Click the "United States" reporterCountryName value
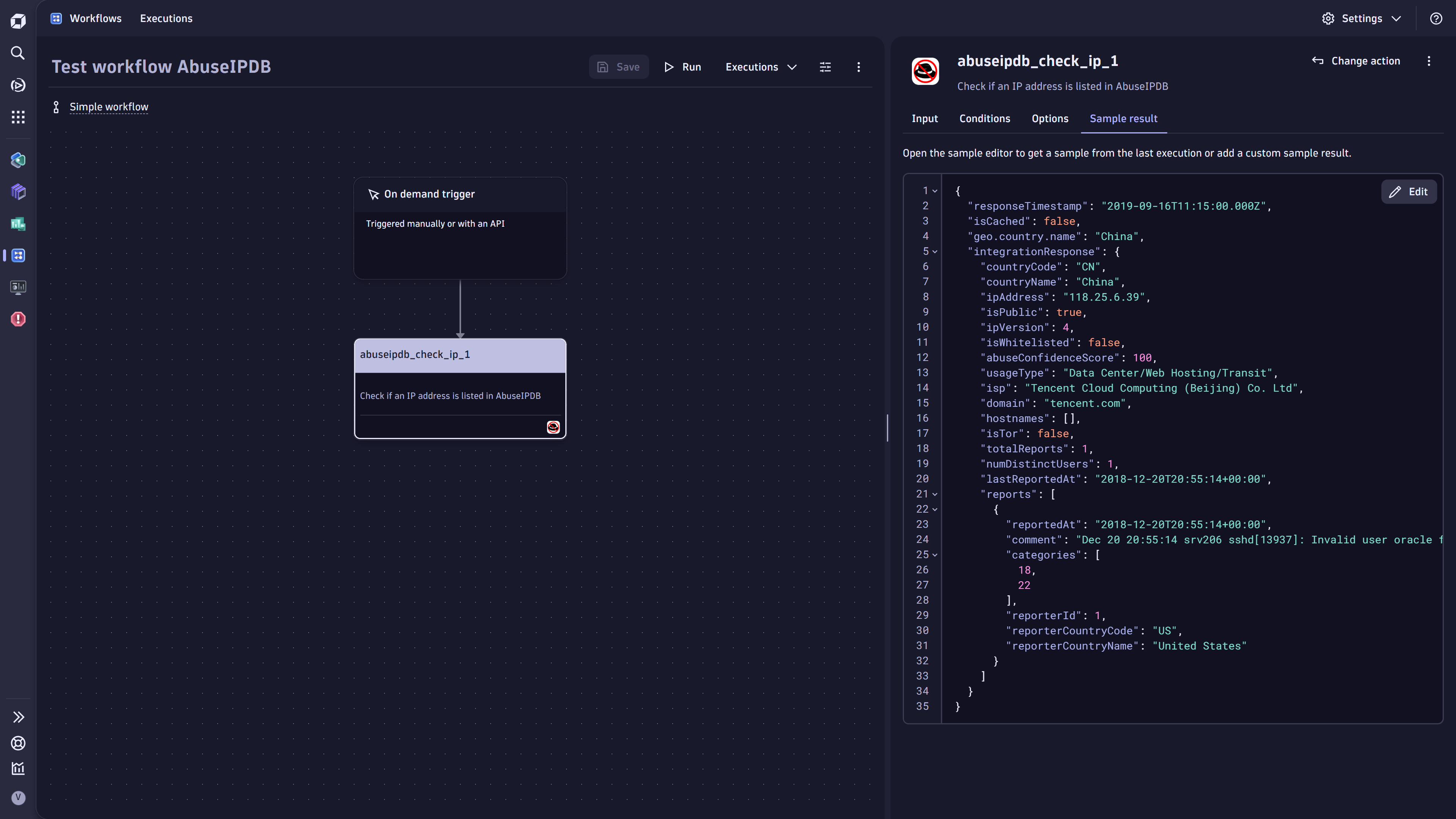The height and width of the screenshot is (819, 1456). click(1199, 646)
